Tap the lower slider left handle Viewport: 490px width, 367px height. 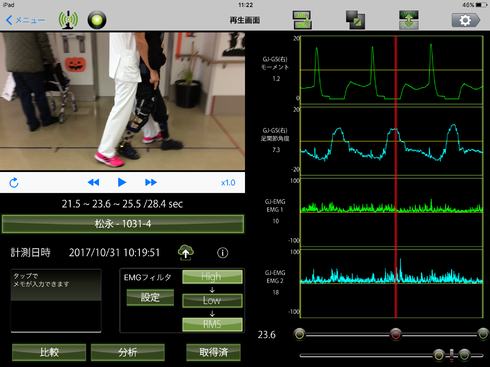[x=439, y=355]
